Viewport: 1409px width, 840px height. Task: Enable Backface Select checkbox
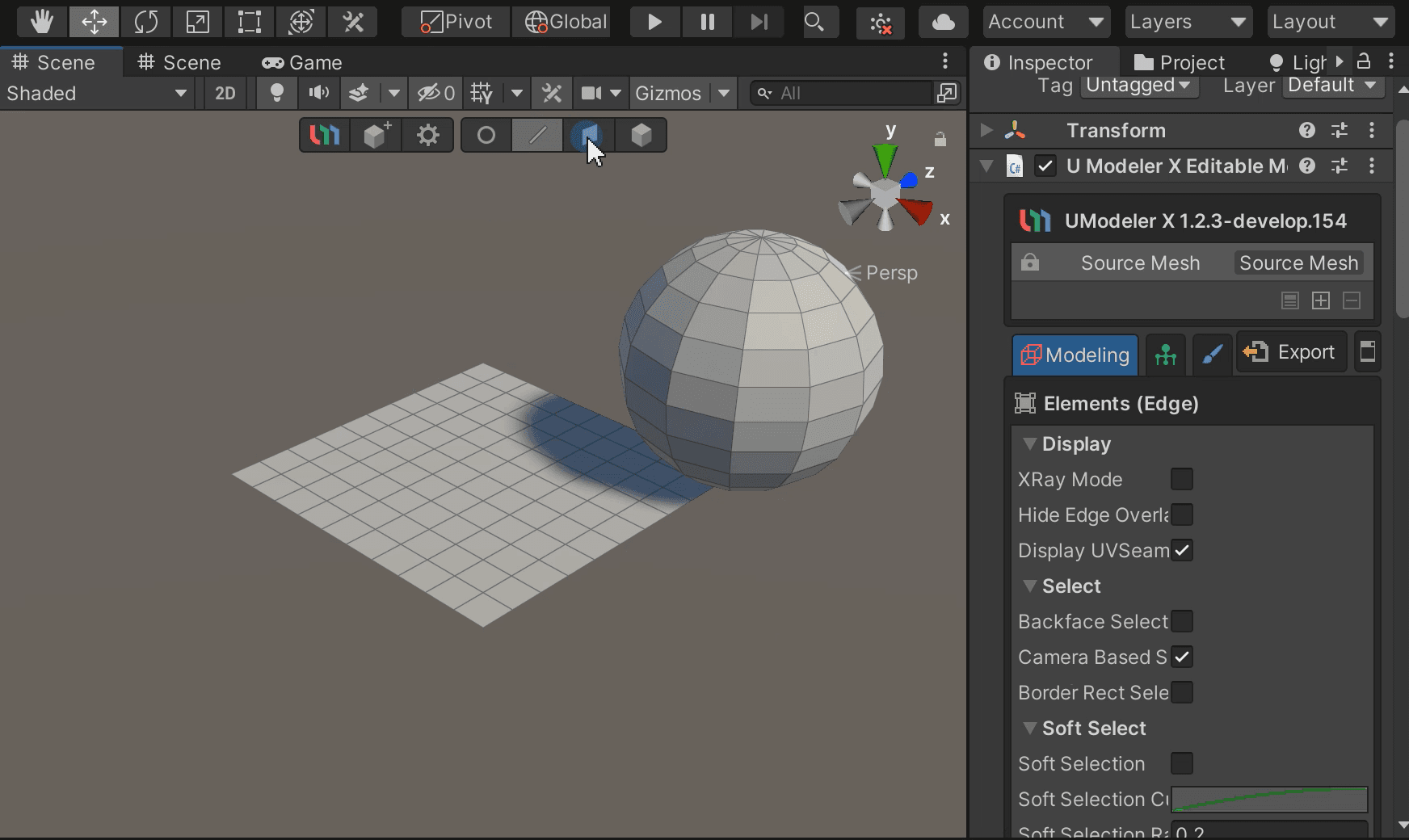click(x=1181, y=621)
